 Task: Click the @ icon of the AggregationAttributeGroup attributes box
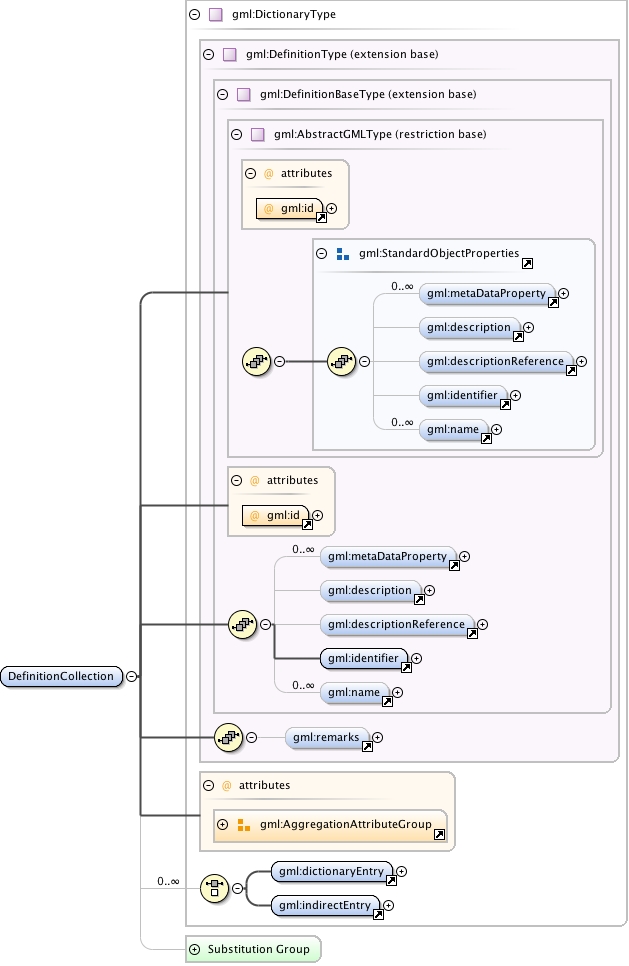227,785
